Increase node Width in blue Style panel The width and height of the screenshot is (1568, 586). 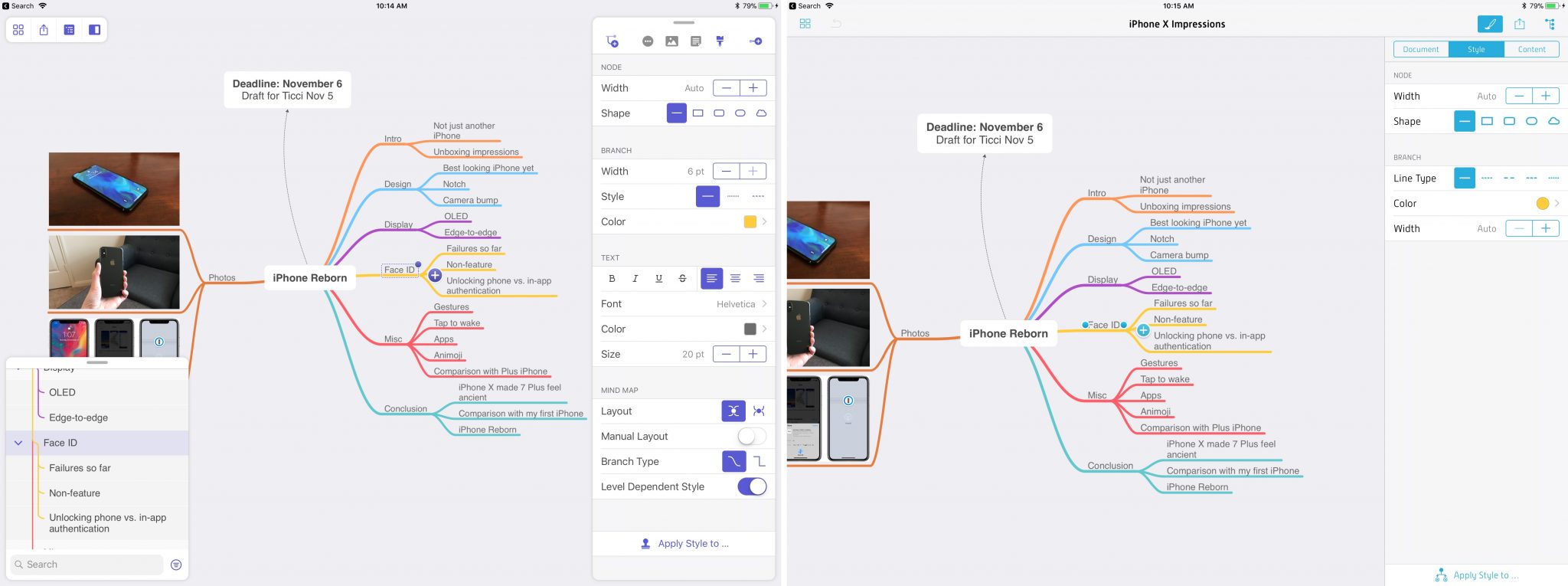1546,96
